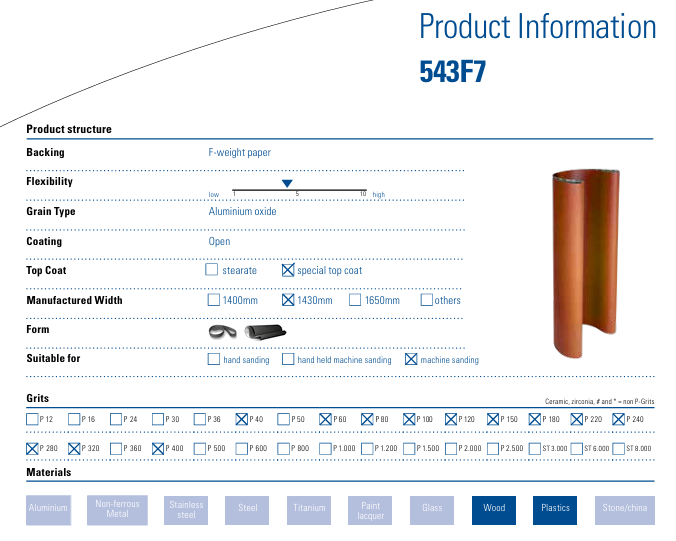
Task: Check the ST 3.000 grit box
Action: point(535,449)
